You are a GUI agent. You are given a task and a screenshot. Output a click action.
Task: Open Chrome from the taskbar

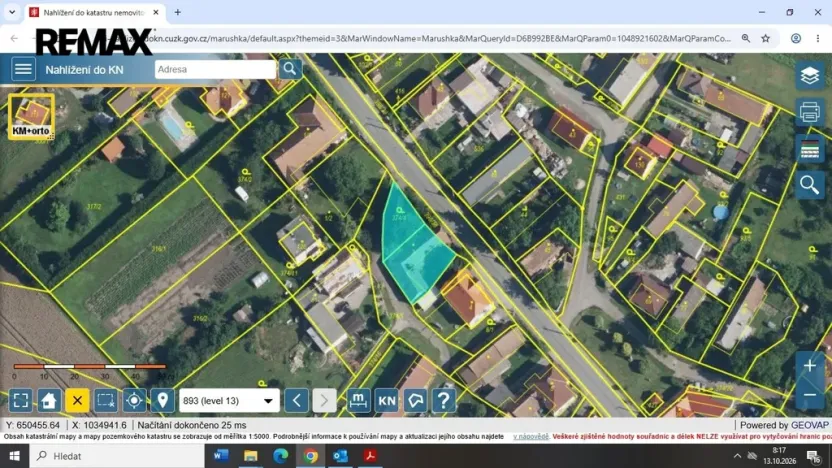click(x=310, y=456)
